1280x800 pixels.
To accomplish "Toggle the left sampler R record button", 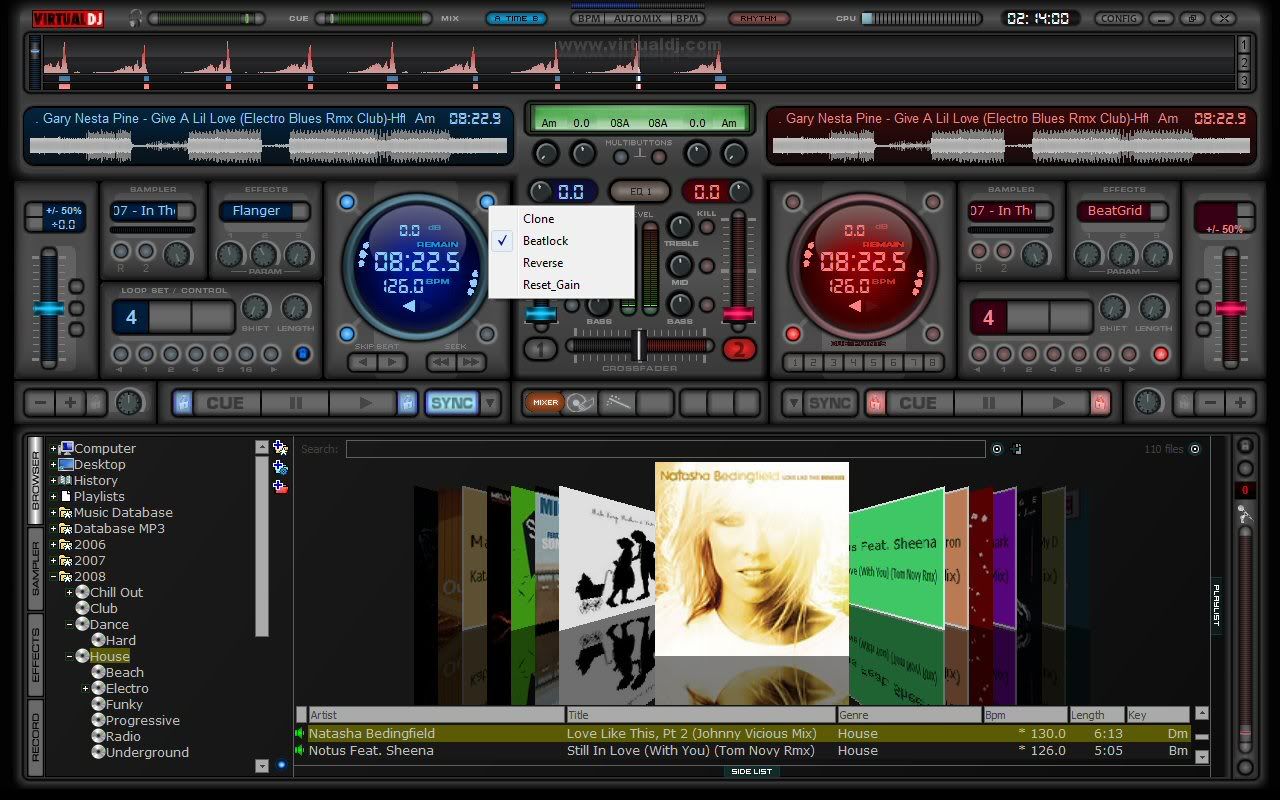I will [121, 252].
